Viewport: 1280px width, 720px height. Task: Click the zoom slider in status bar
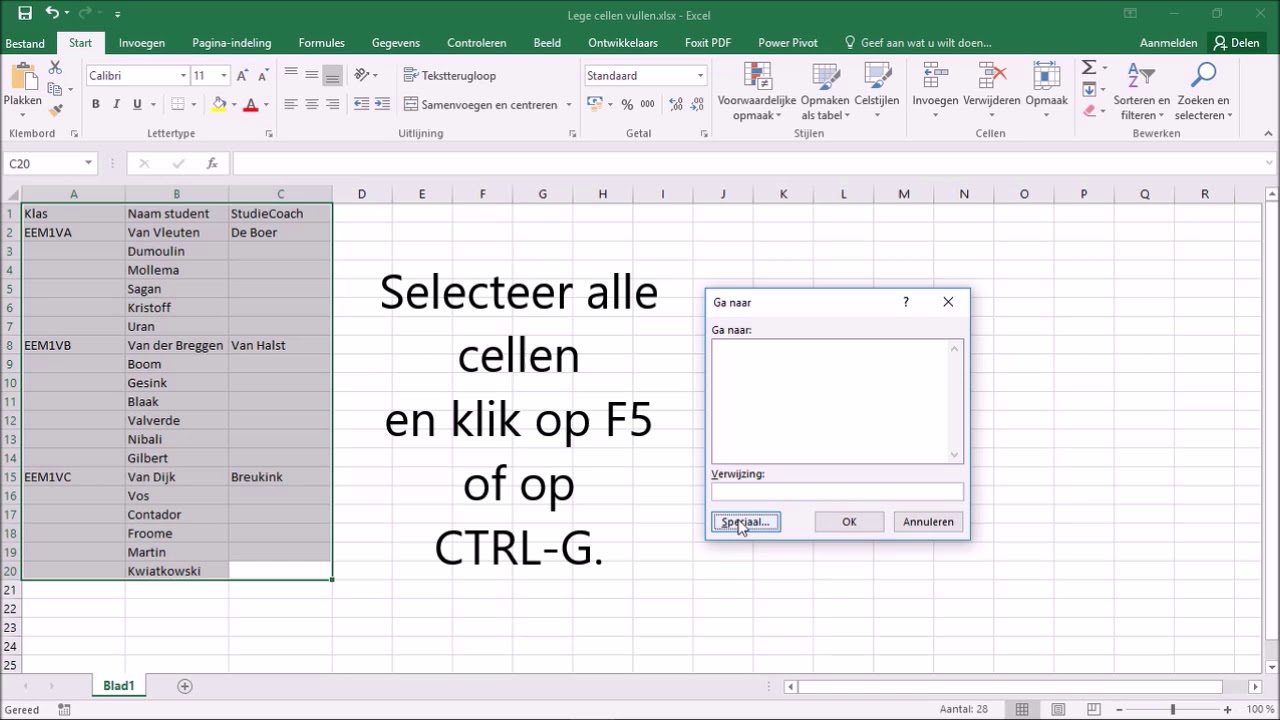pos(1173,710)
